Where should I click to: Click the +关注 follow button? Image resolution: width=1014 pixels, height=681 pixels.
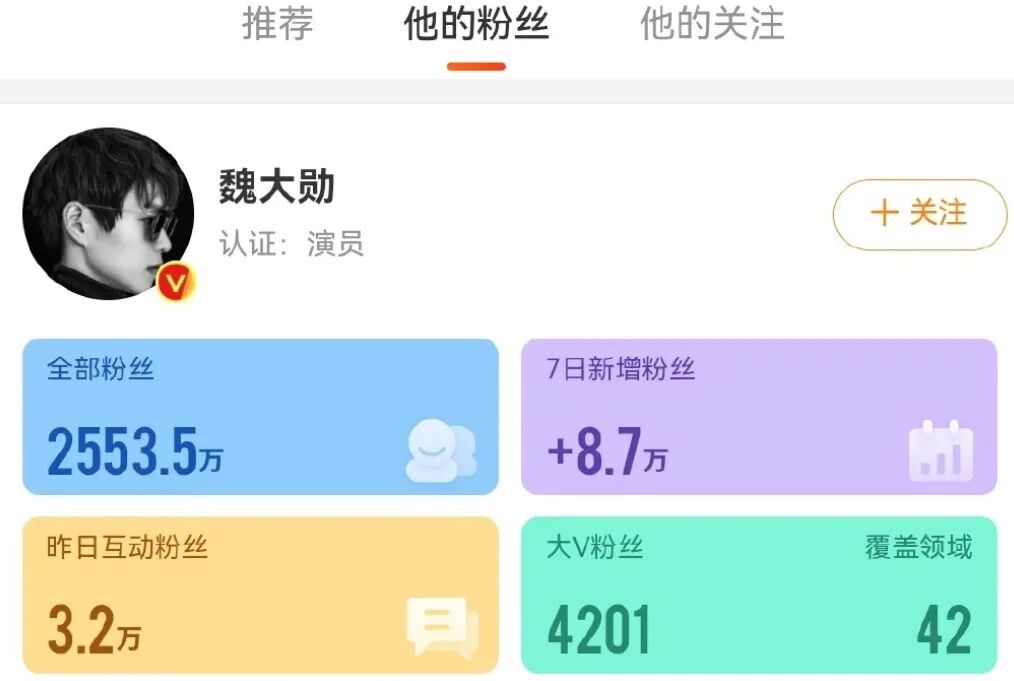click(x=920, y=214)
